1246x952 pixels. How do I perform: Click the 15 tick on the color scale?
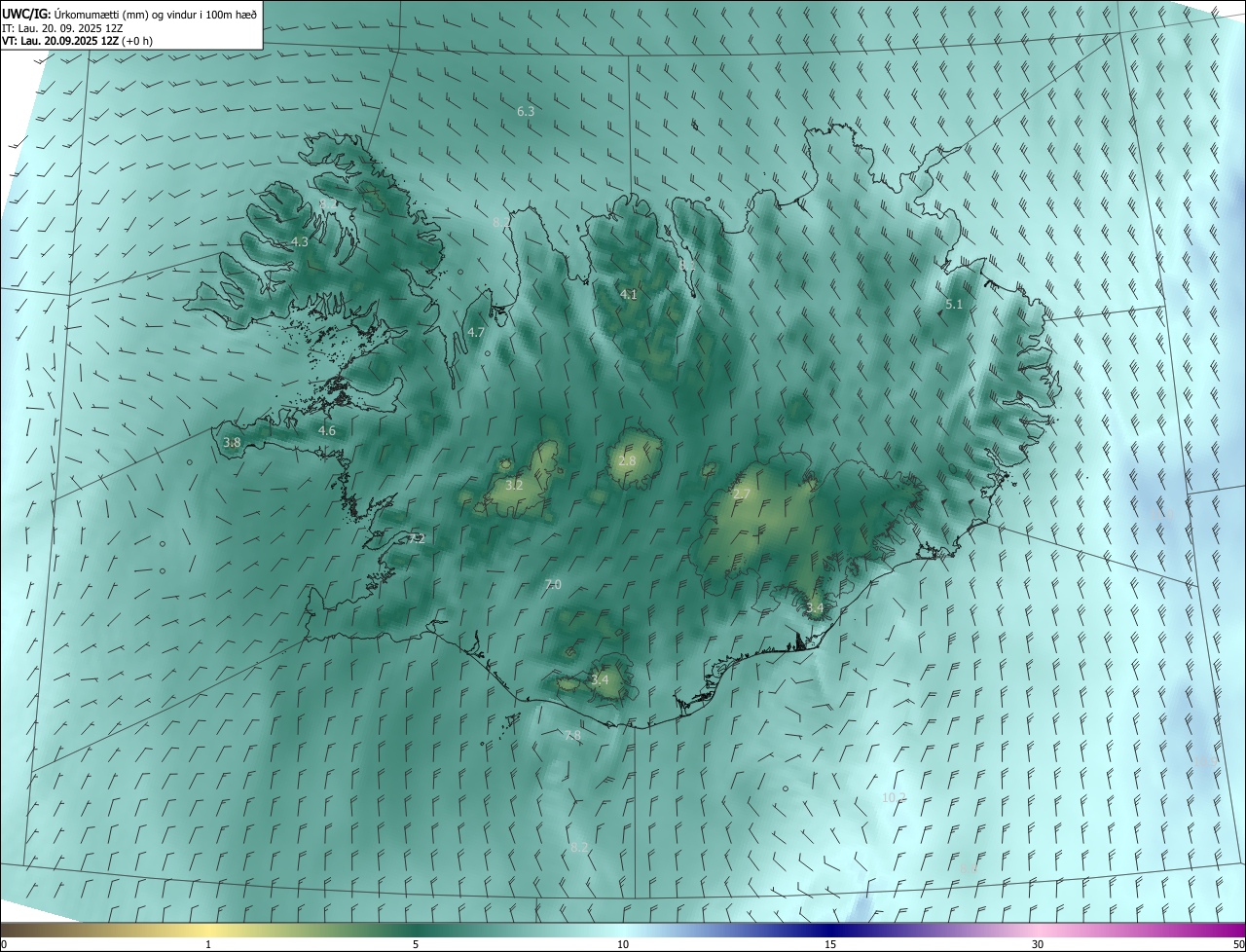pos(830,944)
